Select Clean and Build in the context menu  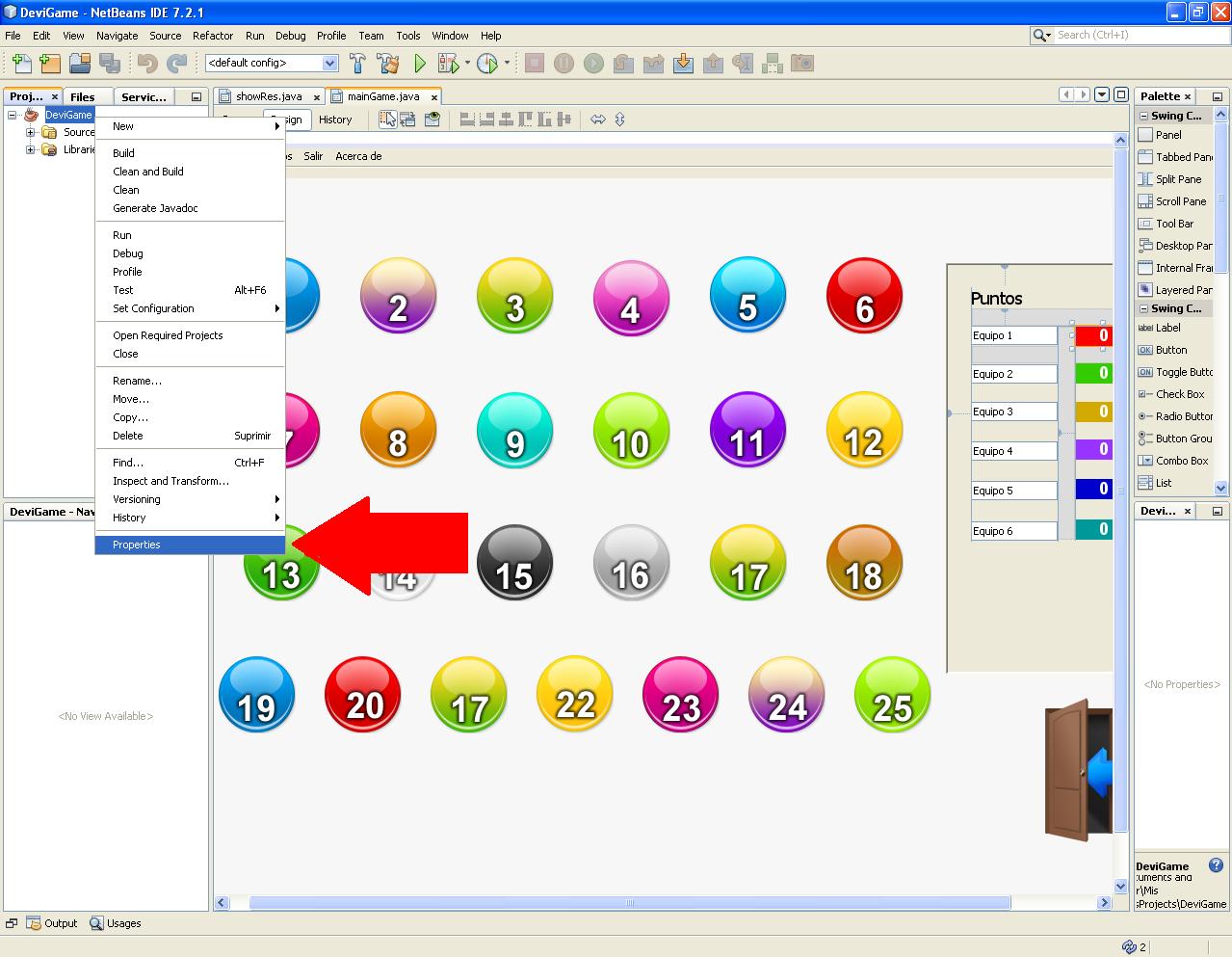pyautogui.click(x=191, y=172)
